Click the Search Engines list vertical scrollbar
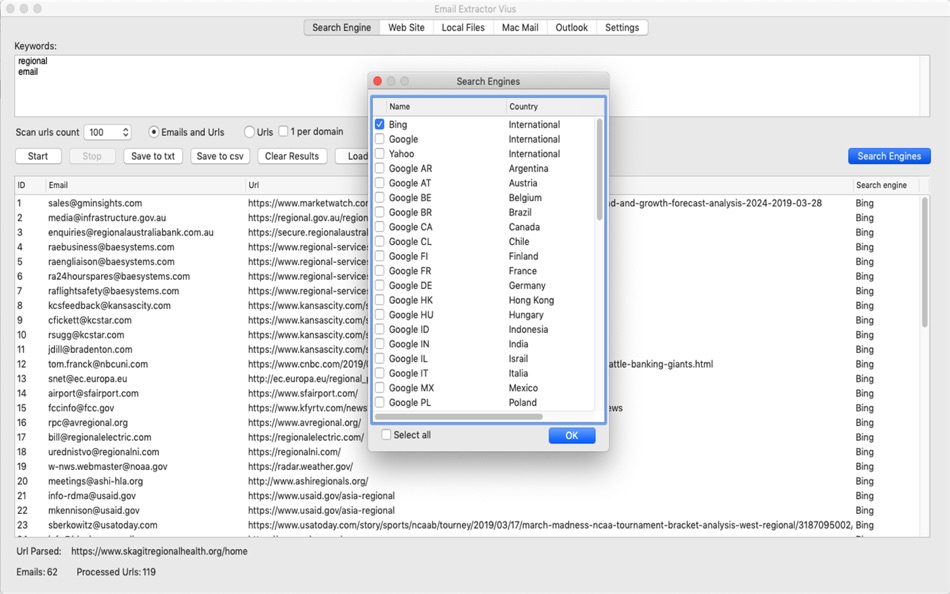 click(599, 170)
